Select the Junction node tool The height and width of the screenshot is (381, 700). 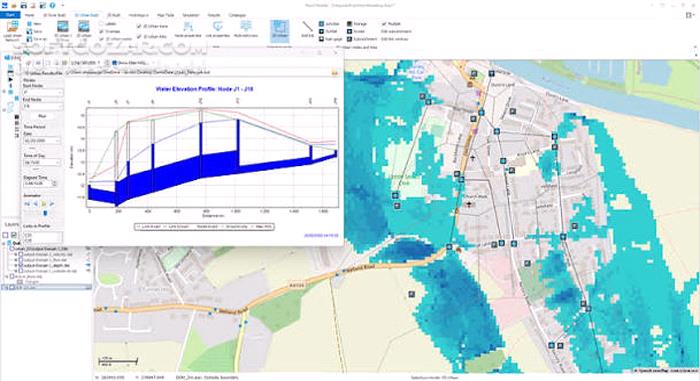330,24
